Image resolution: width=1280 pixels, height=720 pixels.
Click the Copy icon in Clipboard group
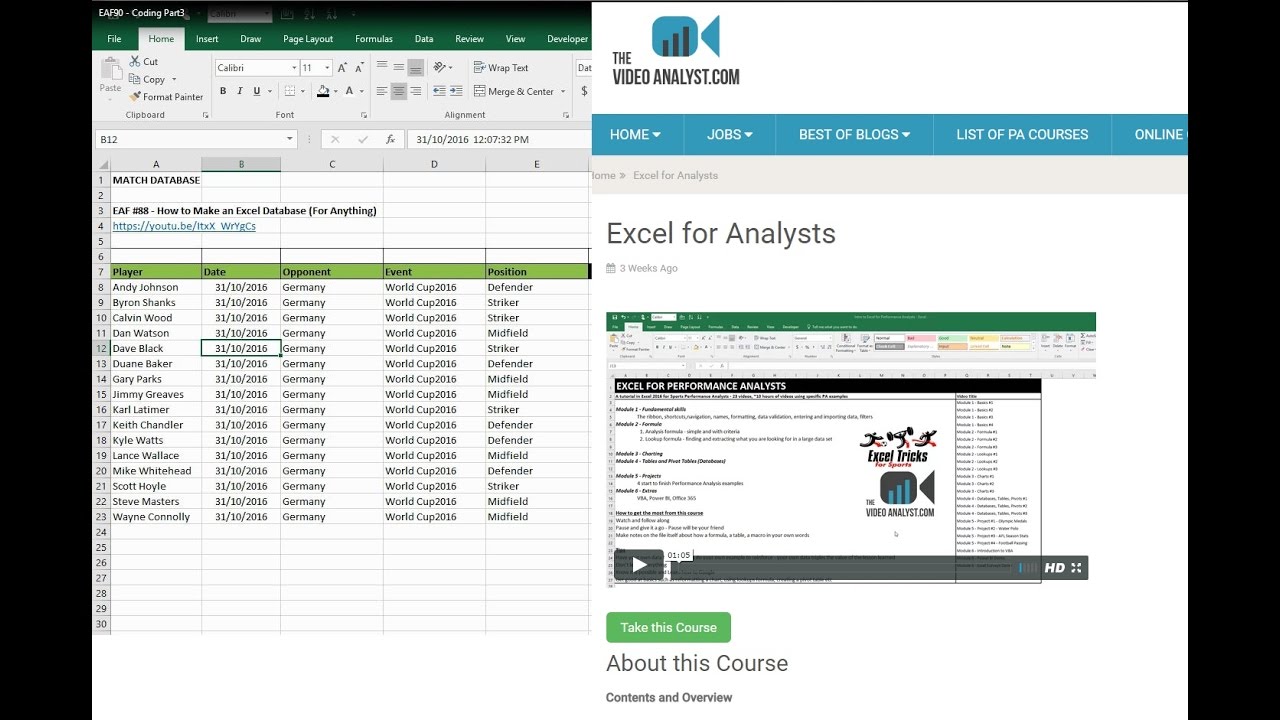click(x=135, y=79)
